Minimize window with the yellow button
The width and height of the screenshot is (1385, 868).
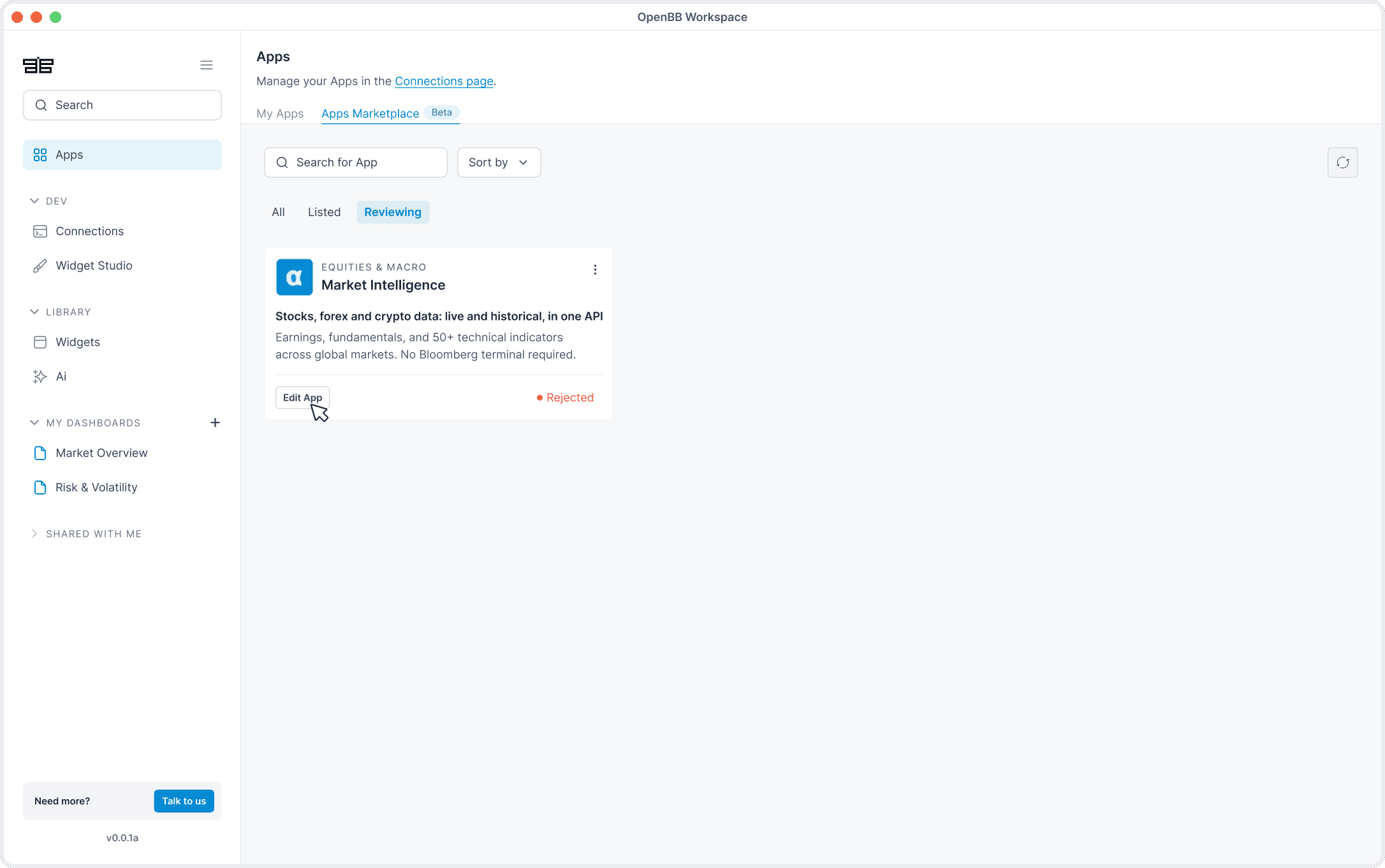(x=36, y=17)
